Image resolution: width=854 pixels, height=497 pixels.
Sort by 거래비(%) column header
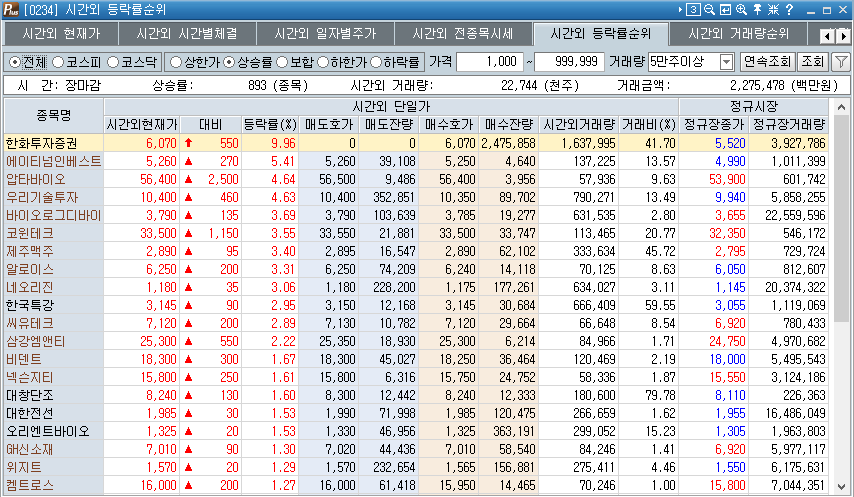649,125
